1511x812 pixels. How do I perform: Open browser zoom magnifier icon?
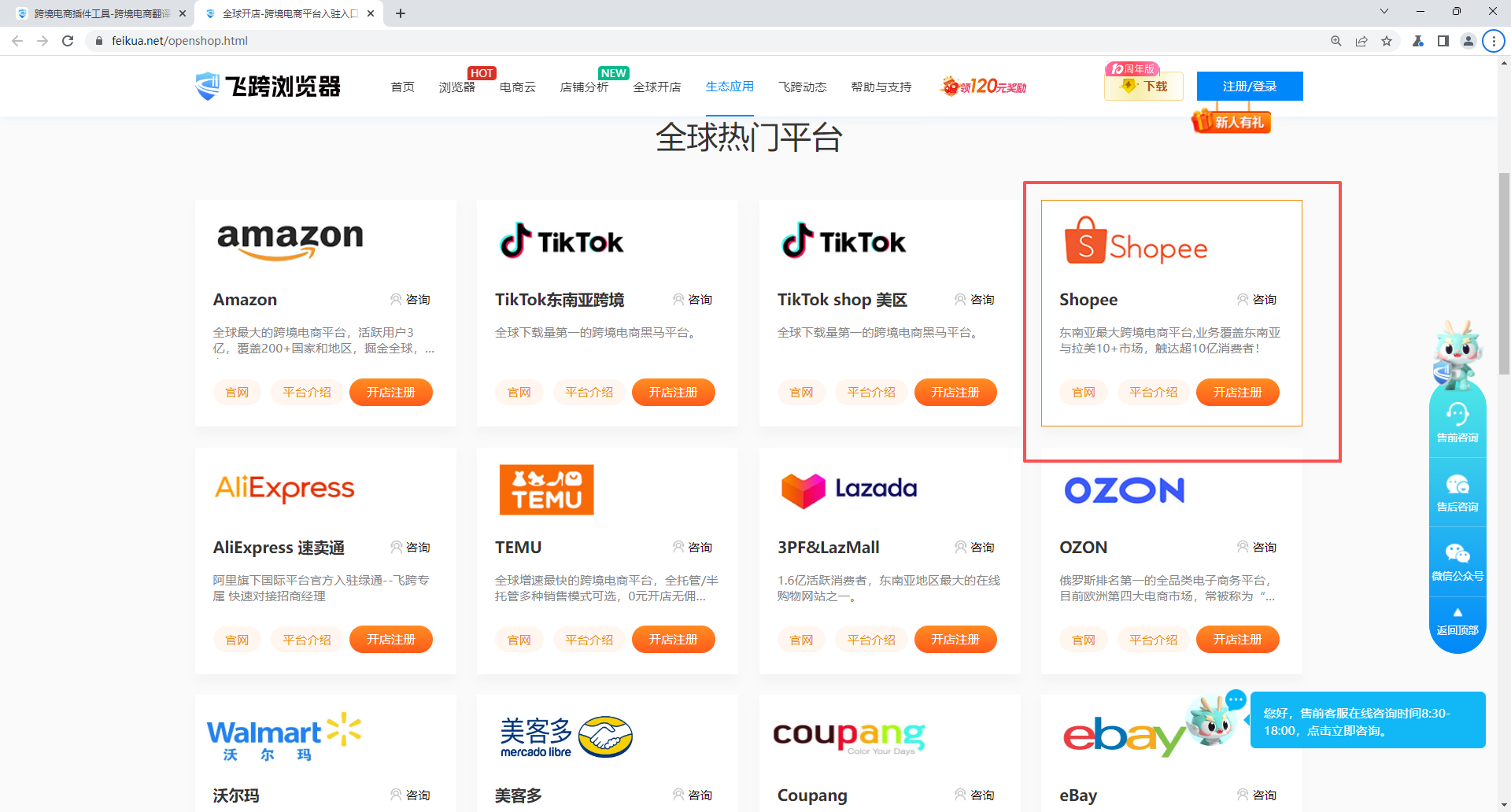[1336, 41]
